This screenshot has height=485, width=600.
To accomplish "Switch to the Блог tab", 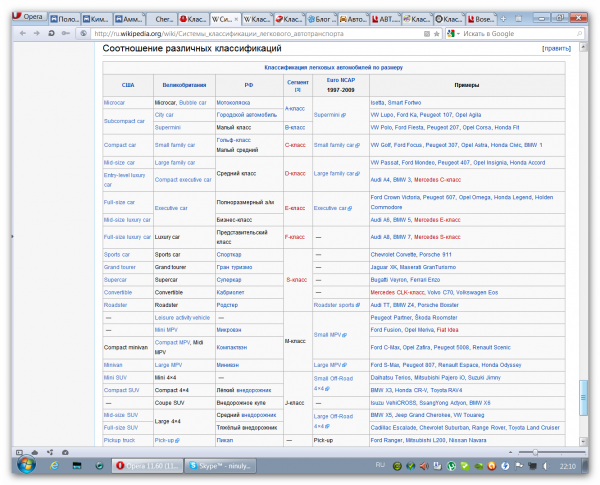I will coord(322,19).
